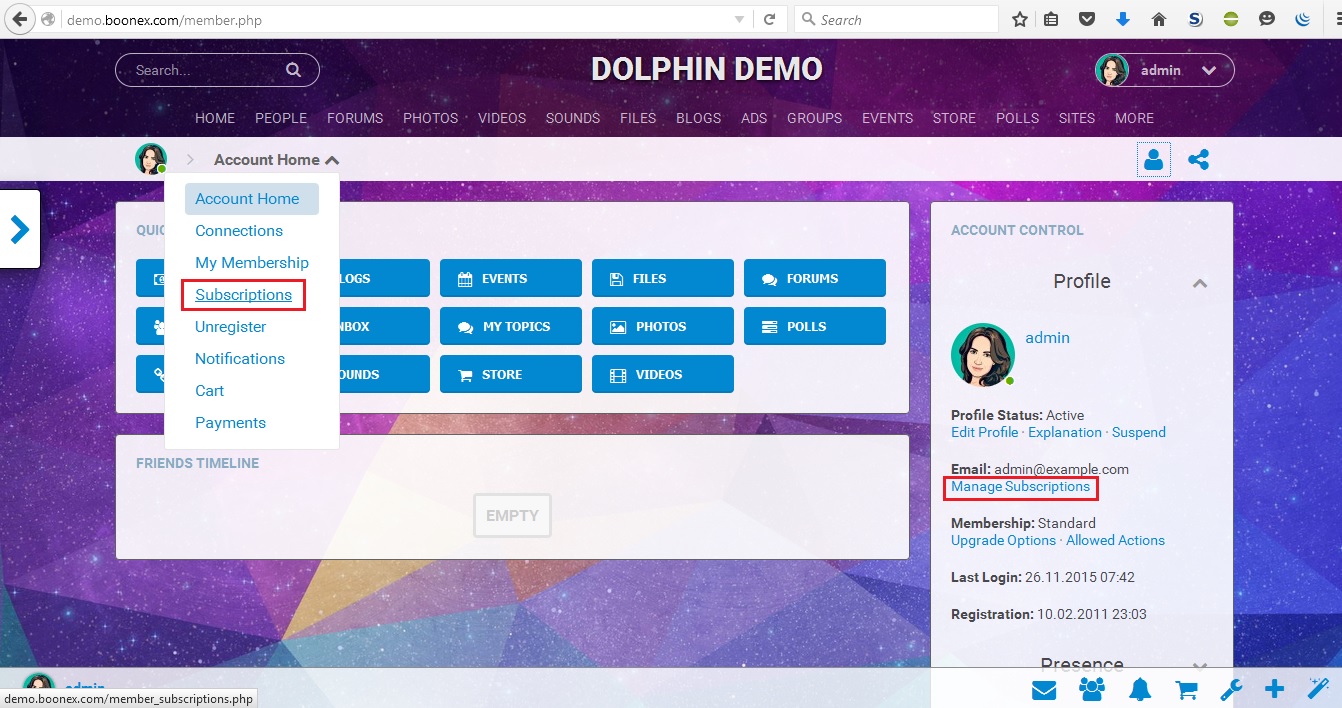Image resolution: width=1342 pixels, height=708 pixels.
Task: Open the downloads arrow icon in the browser toolbar
Action: tap(1122, 19)
